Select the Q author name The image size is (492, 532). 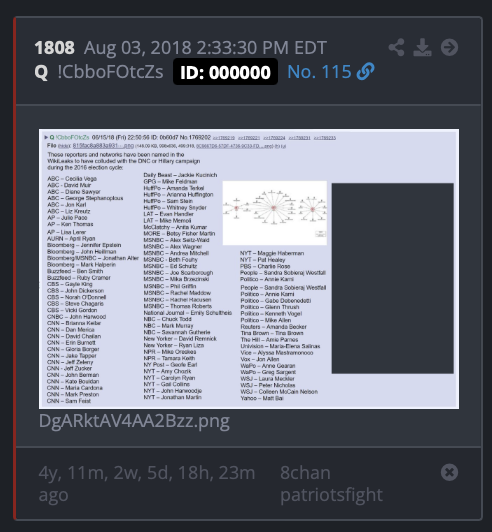41,72
